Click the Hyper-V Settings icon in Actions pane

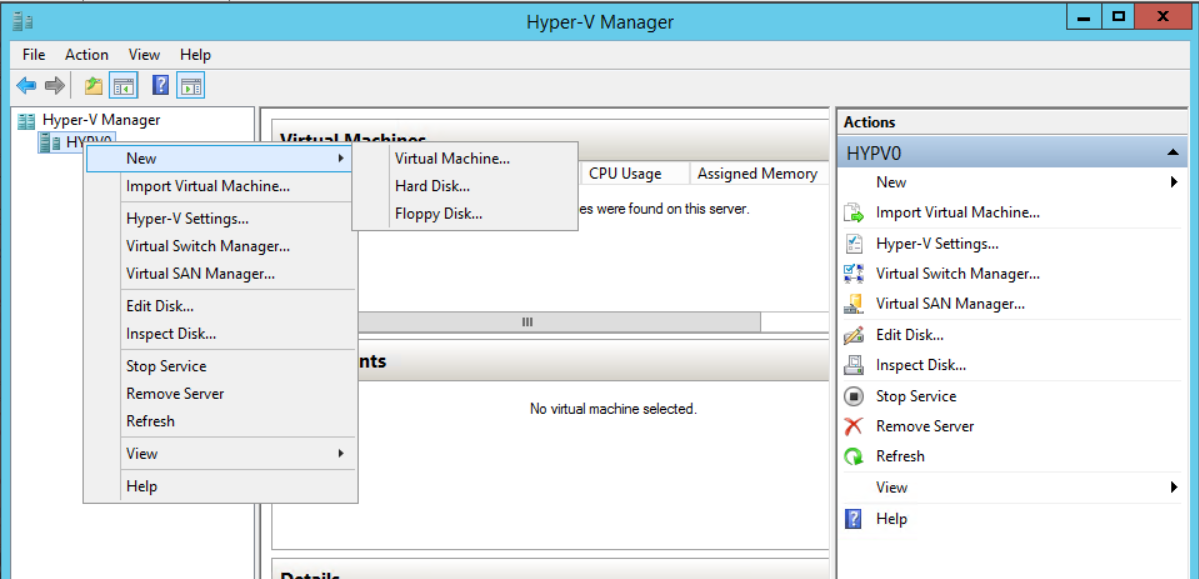point(853,244)
